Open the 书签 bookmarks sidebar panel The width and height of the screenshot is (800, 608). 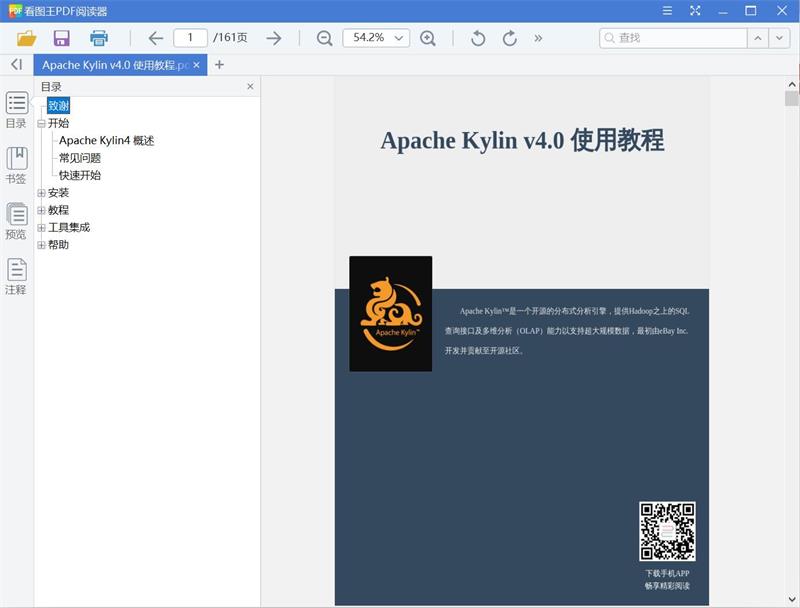click(x=16, y=165)
